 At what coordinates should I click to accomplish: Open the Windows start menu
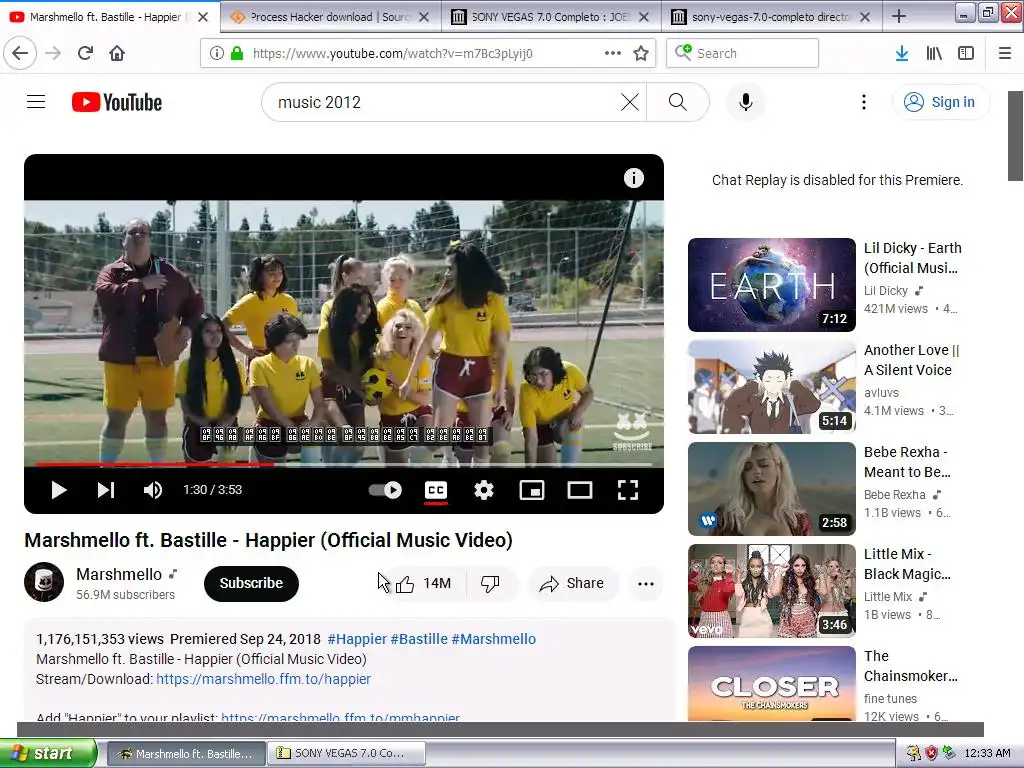point(48,754)
